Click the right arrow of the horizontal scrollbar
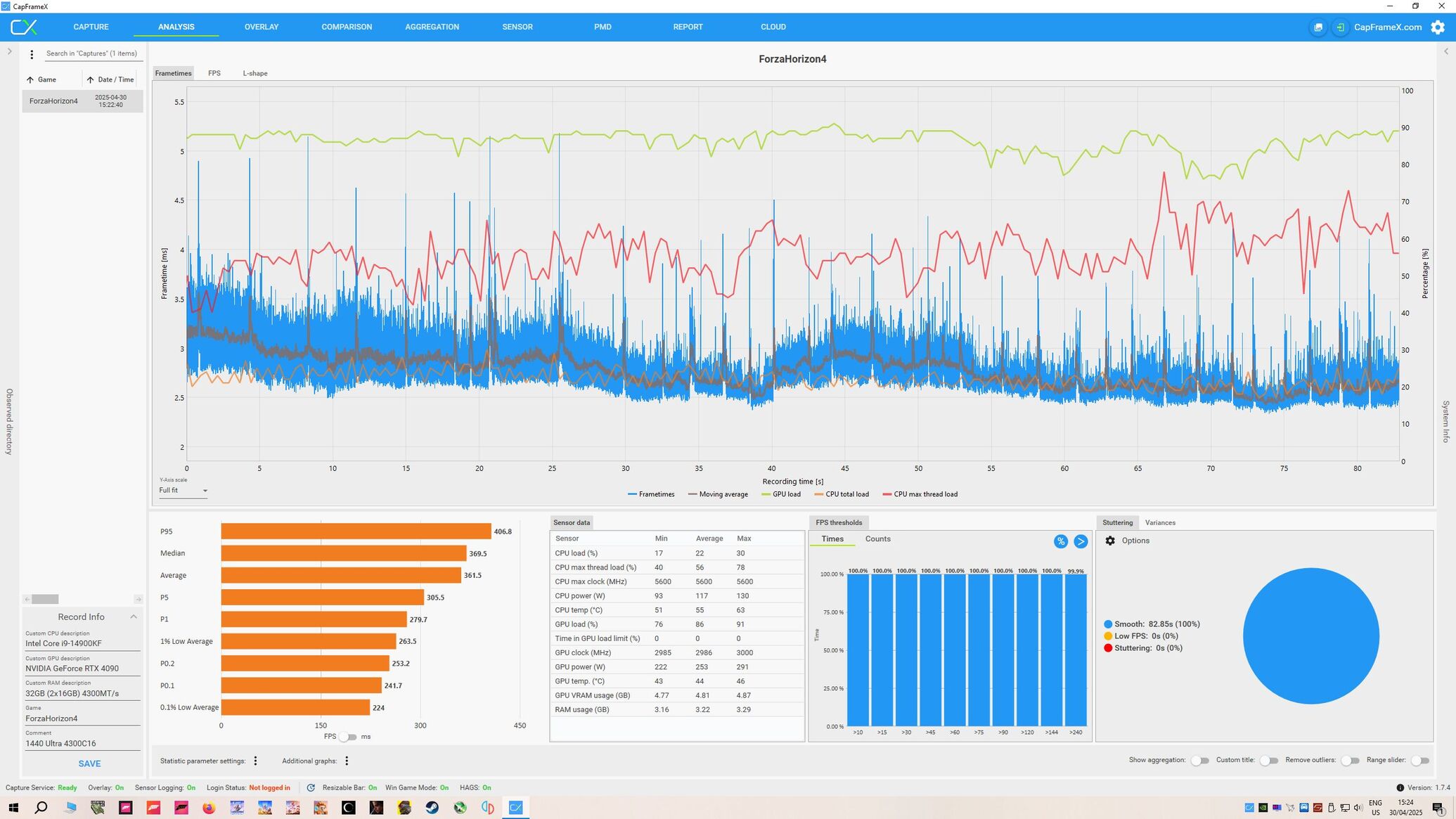 click(x=138, y=599)
